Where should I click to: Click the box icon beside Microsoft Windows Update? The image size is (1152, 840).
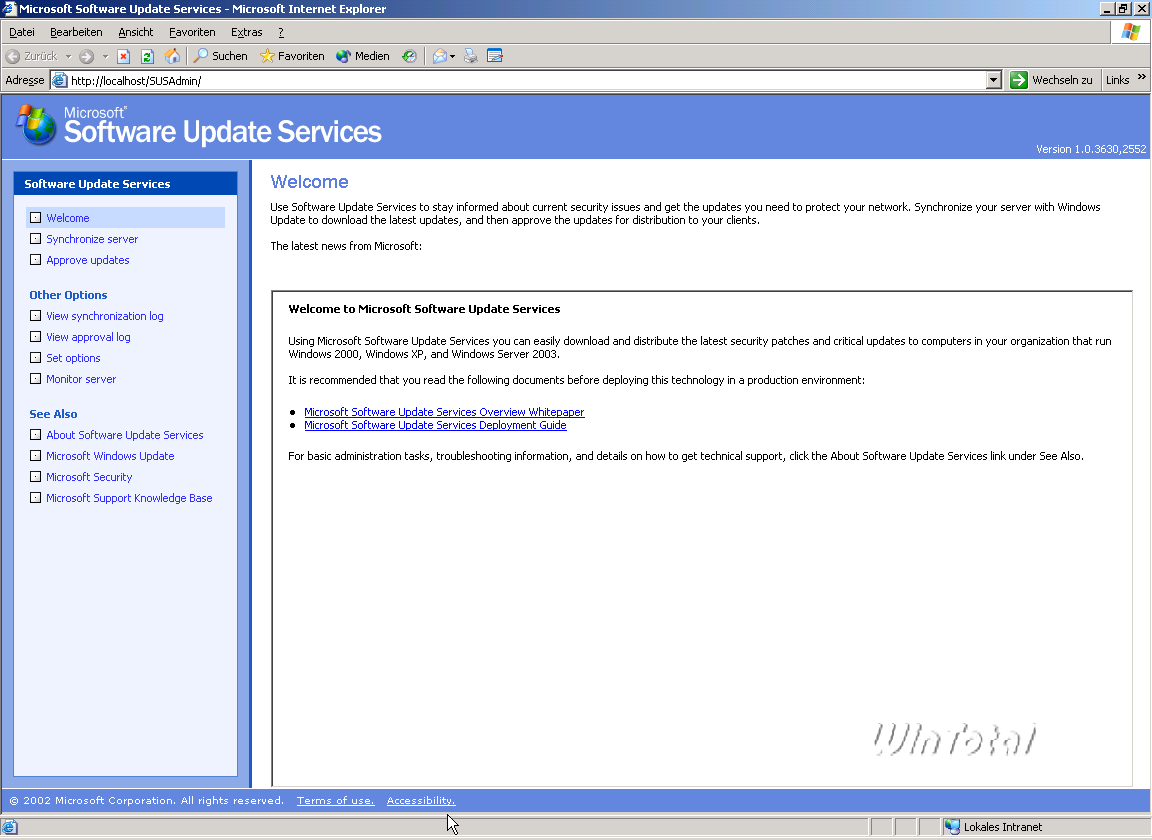click(35, 456)
